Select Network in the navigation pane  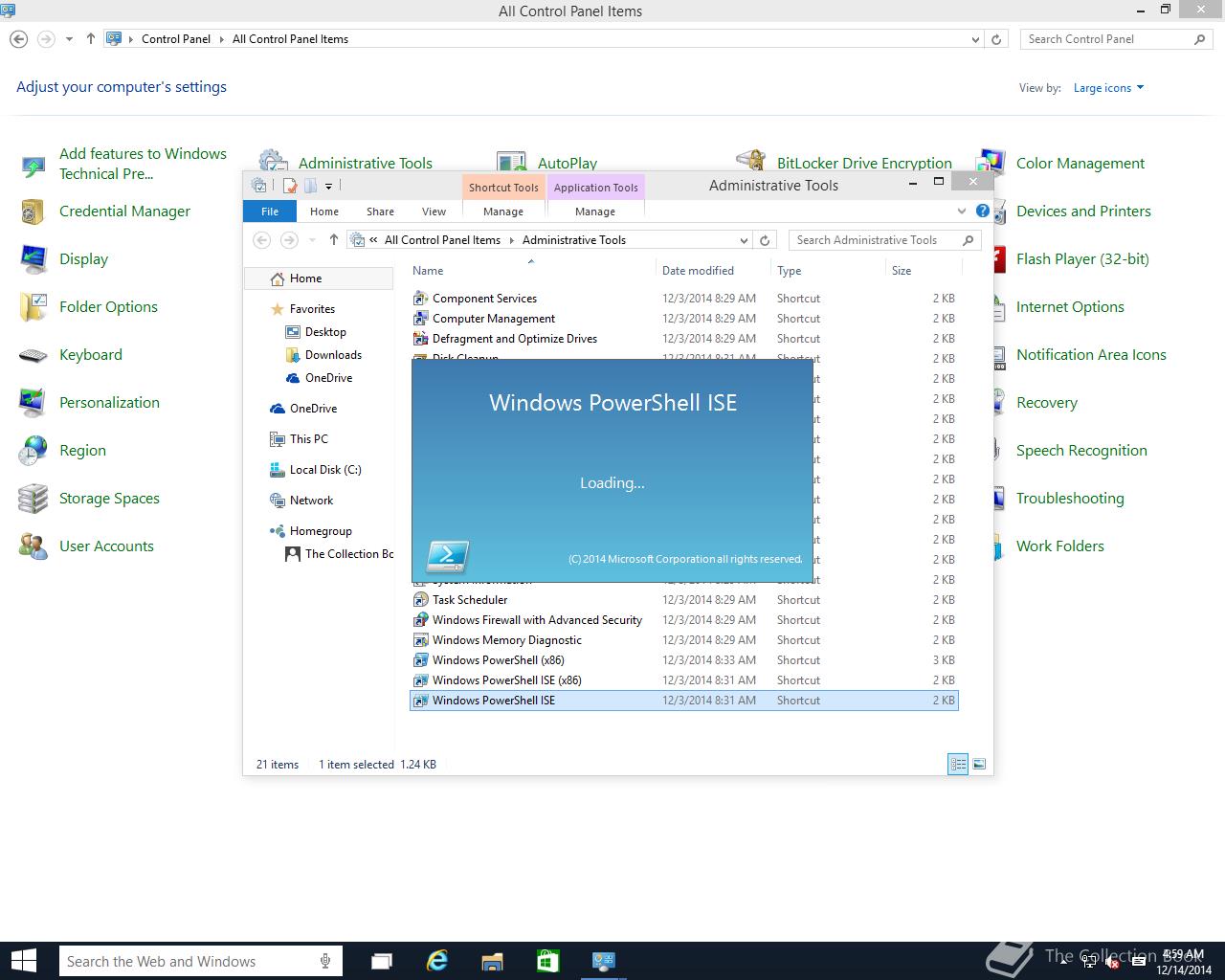tap(311, 501)
